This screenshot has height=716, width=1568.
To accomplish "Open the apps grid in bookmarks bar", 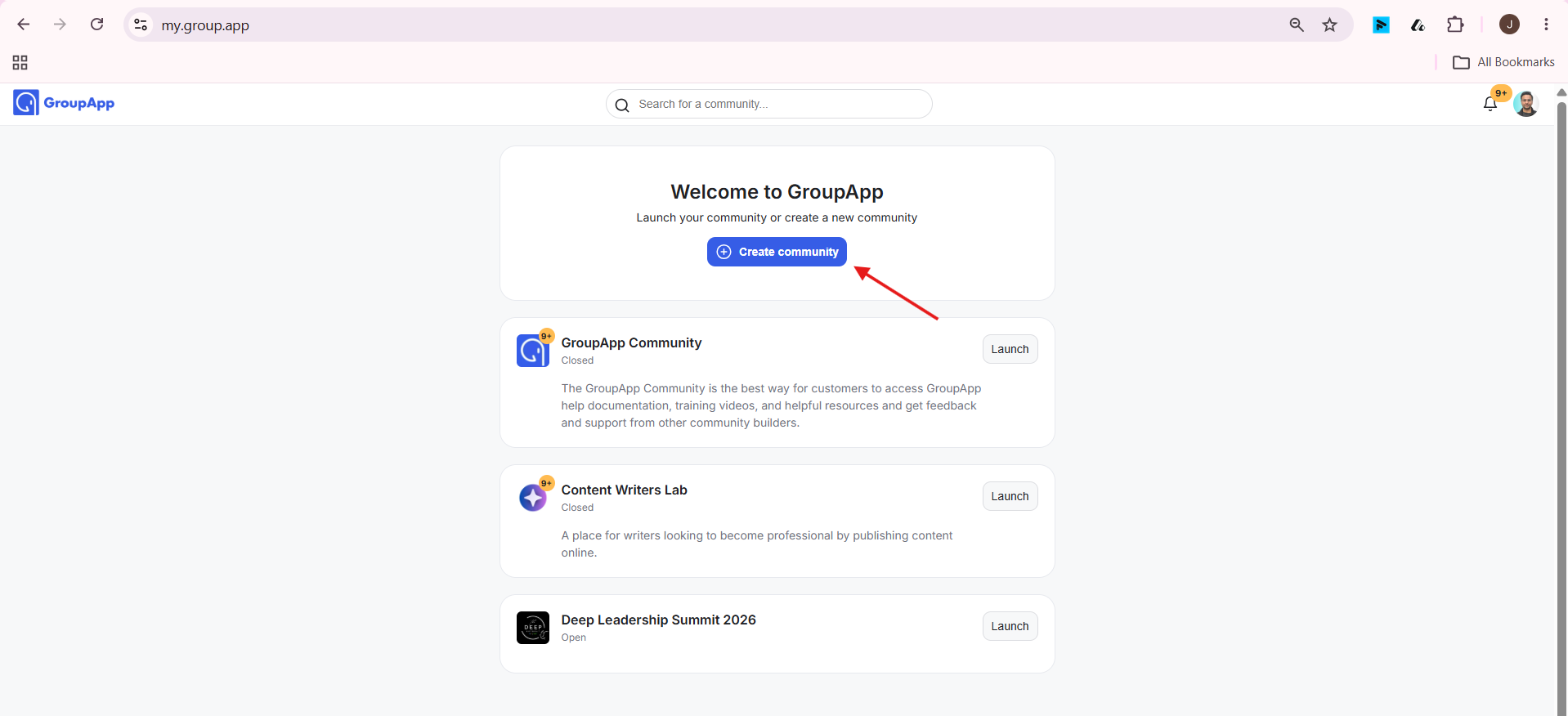I will (x=20, y=62).
